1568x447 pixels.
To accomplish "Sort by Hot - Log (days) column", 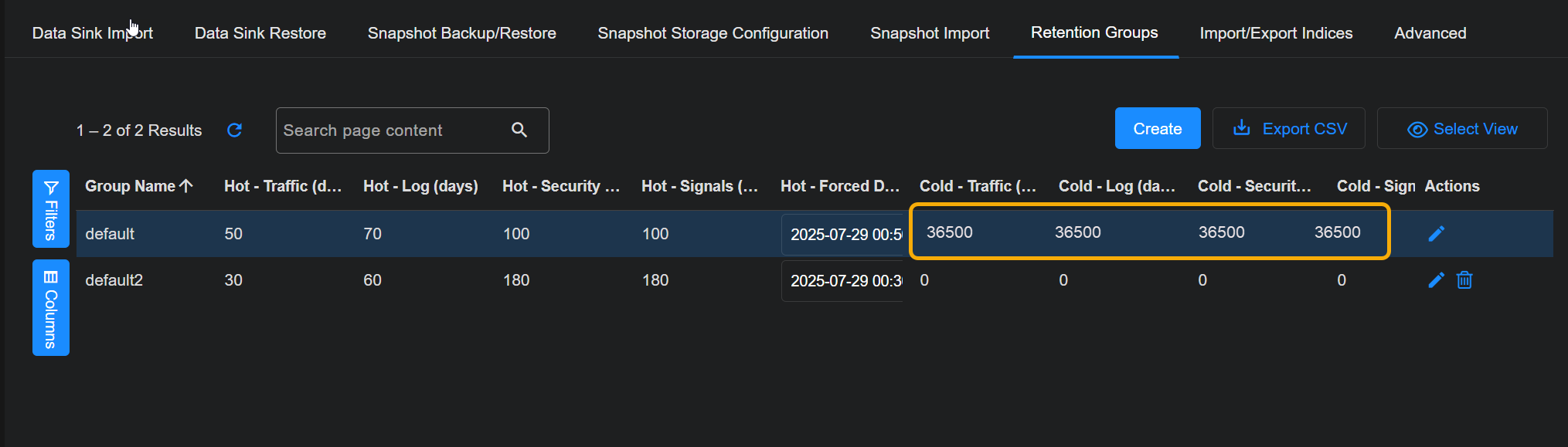I will (420, 186).
